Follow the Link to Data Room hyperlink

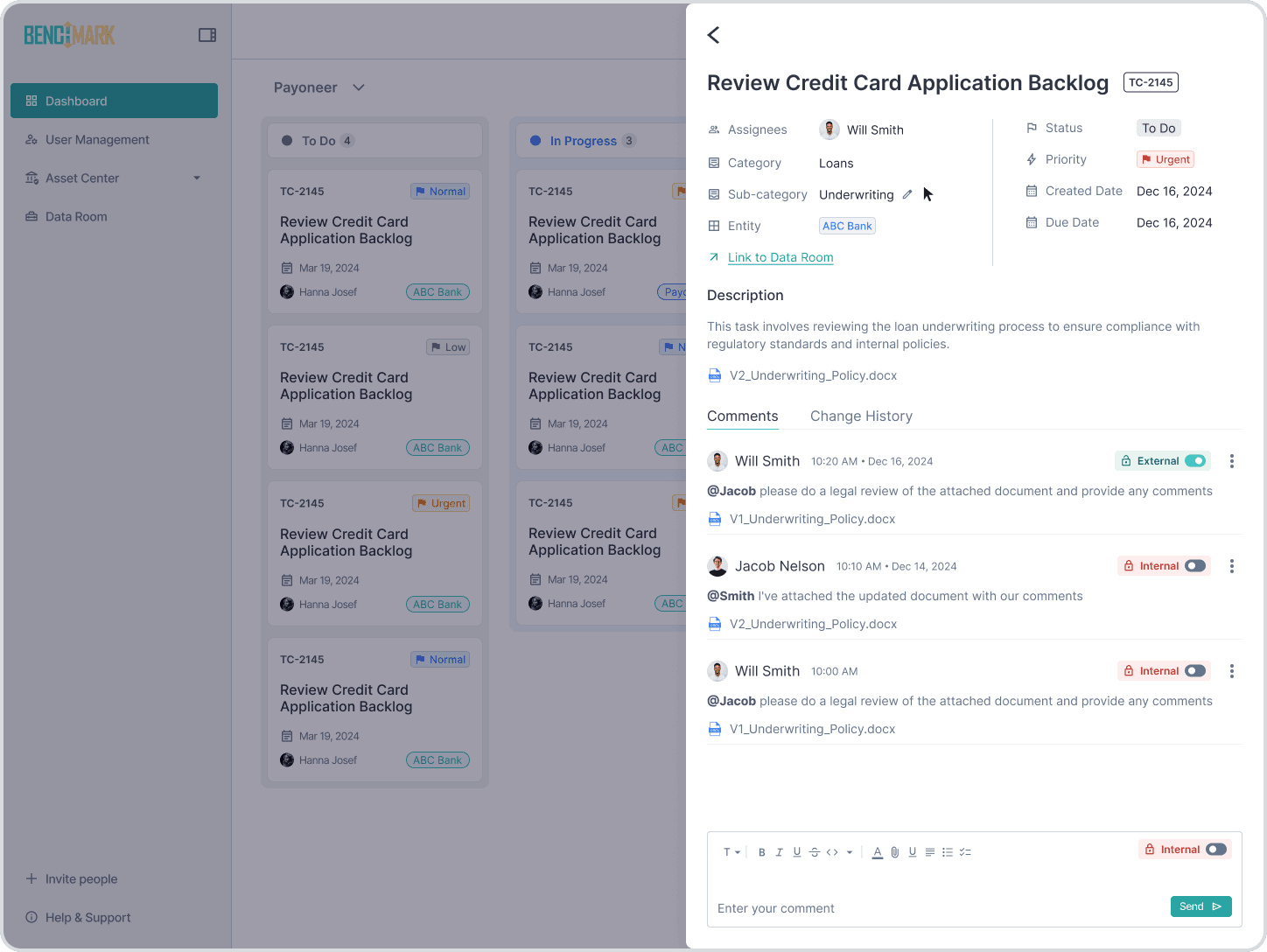(x=780, y=257)
